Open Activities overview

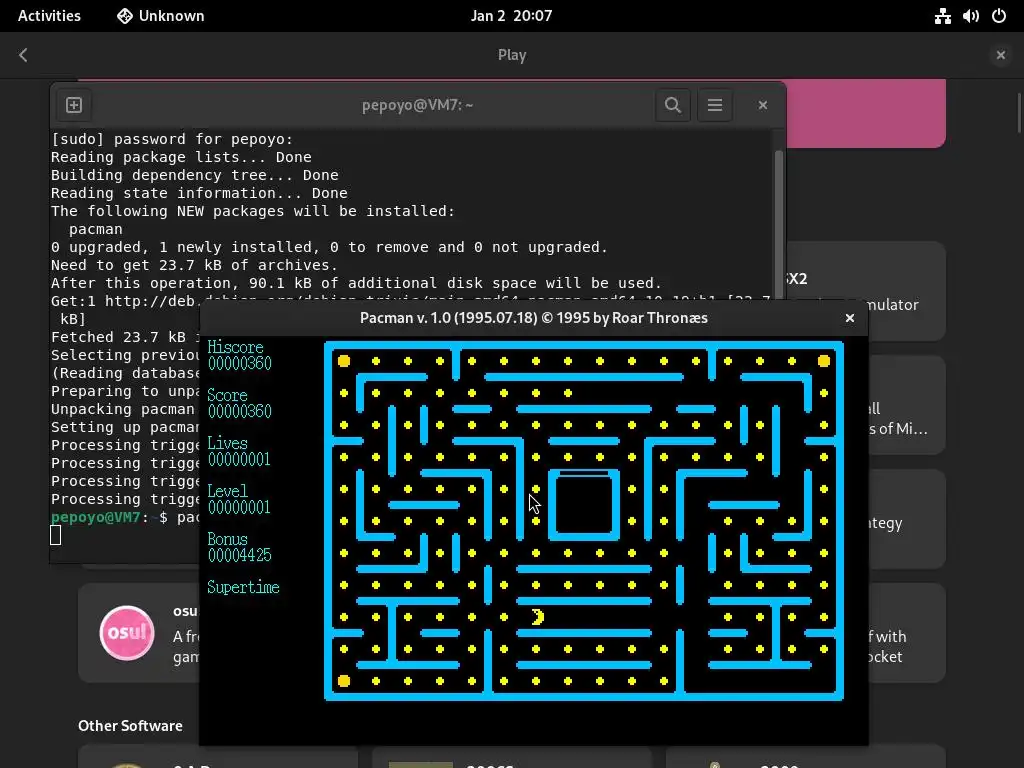click(49, 16)
